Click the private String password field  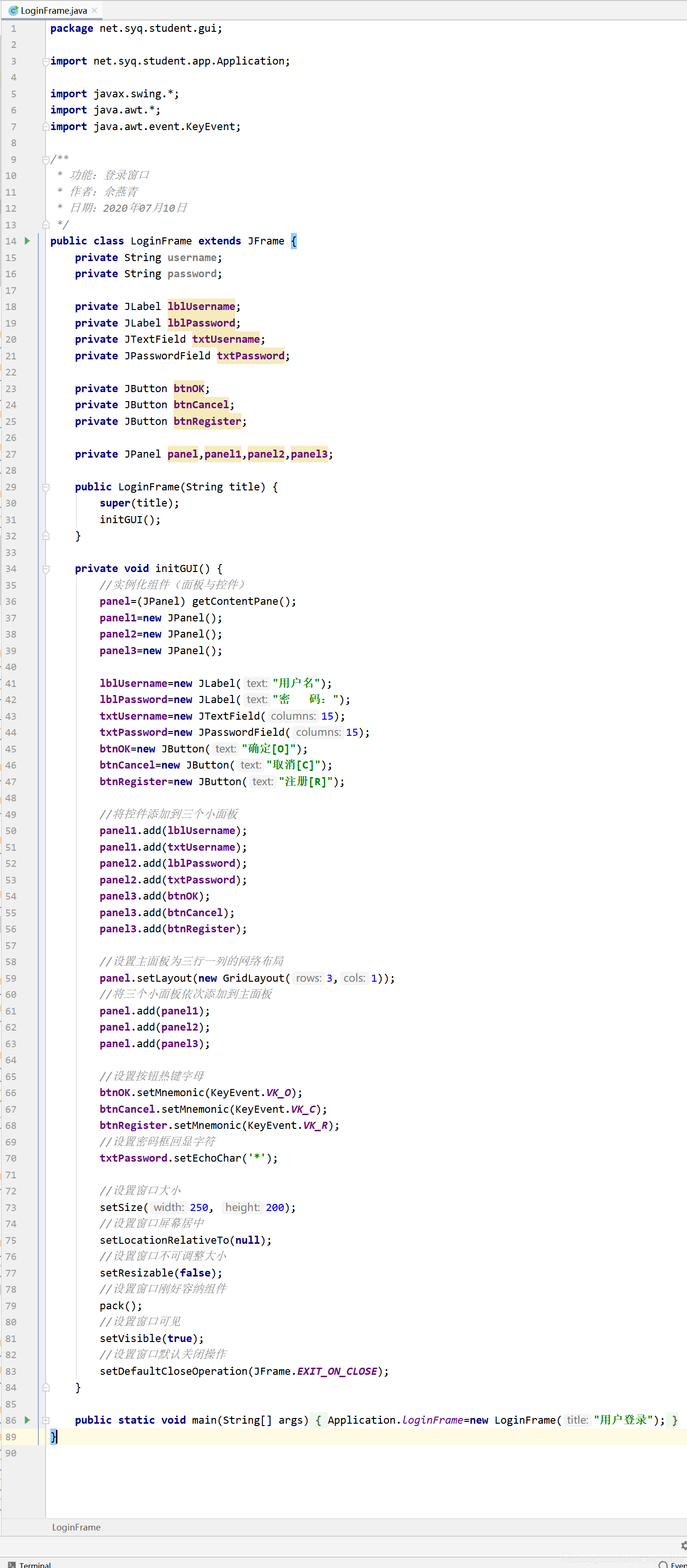[149, 274]
